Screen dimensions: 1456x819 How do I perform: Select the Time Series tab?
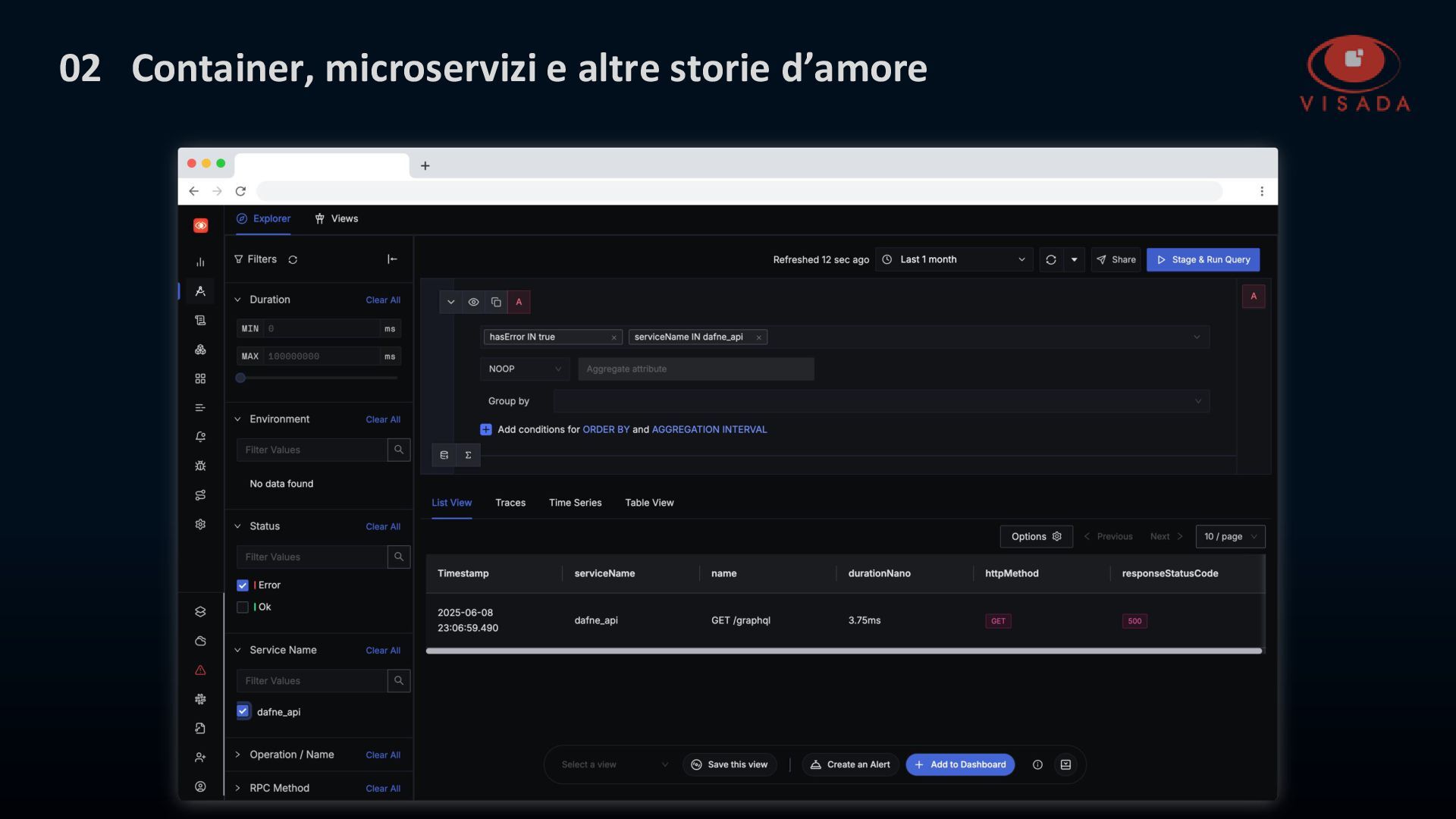(575, 503)
